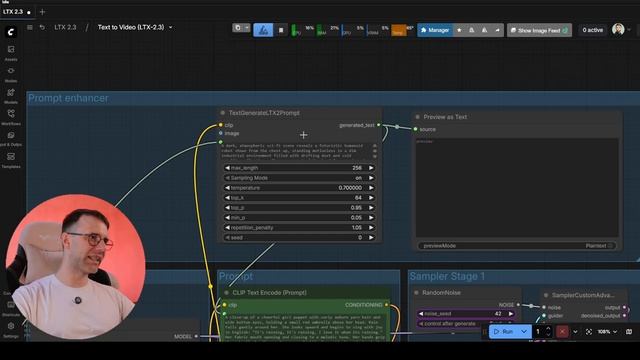Open the zoom 108% dropdown
Viewport: 640px width, 360px height.
(607, 332)
